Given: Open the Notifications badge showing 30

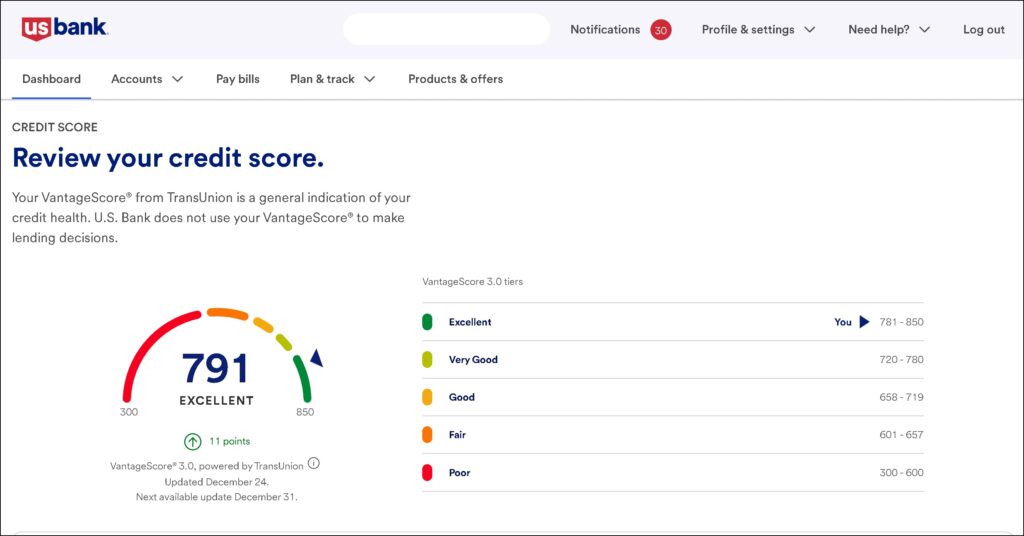Looking at the screenshot, I should tap(660, 30).
